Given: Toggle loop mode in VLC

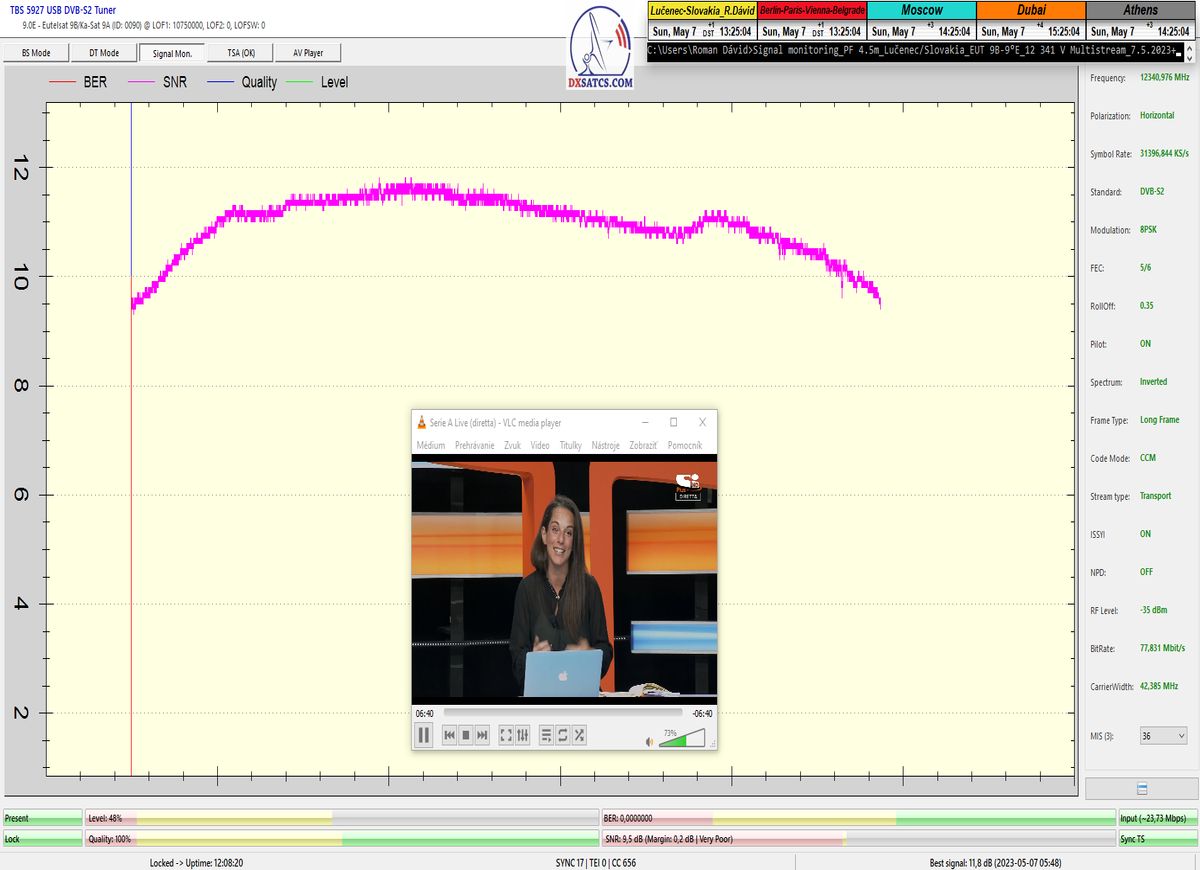Looking at the screenshot, I should point(563,735).
